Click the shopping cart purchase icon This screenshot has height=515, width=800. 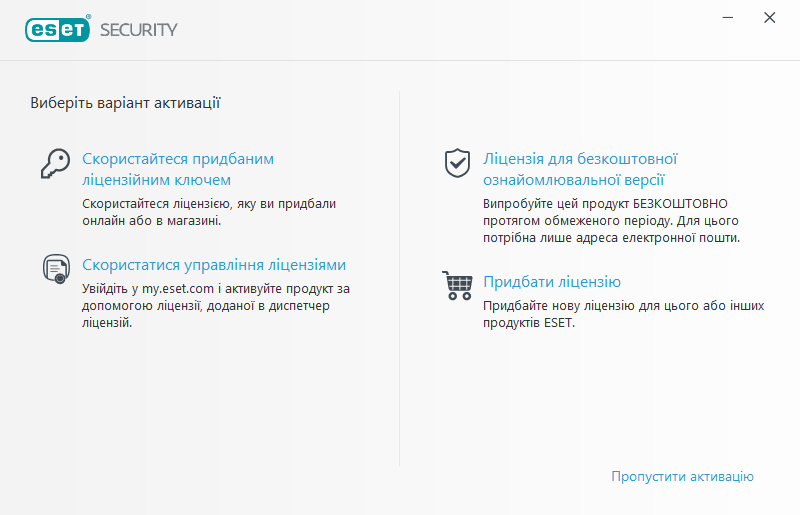(456, 285)
